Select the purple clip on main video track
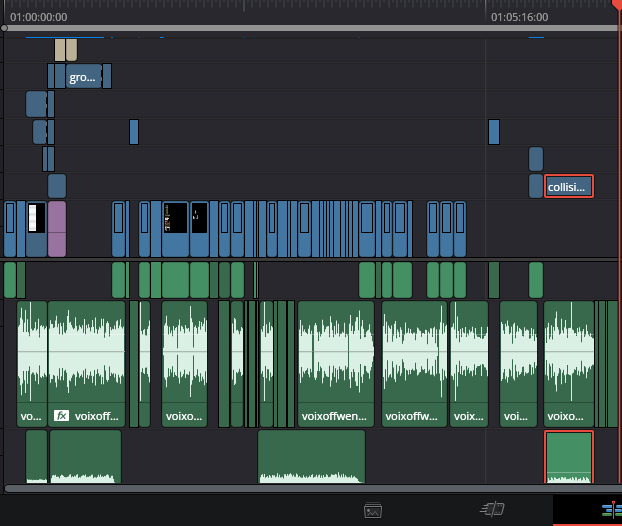622x526 pixels. coord(57,229)
